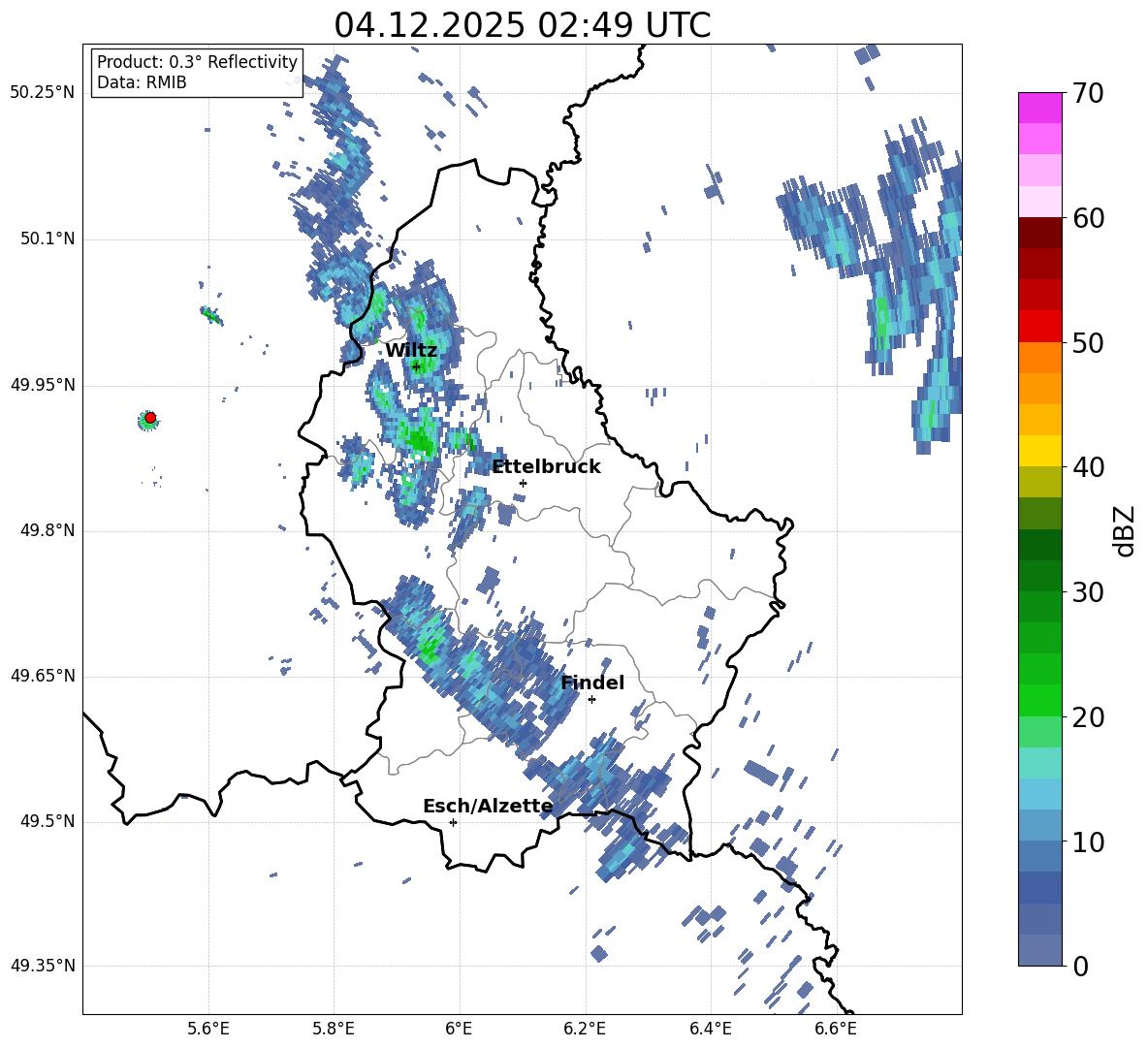Click the 6.4°E longitude label

click(710, 1029)
